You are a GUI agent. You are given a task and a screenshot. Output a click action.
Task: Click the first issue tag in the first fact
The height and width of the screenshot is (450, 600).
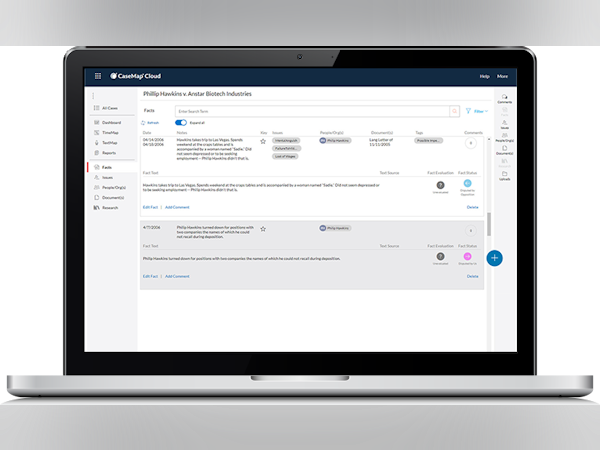[286, 140]
